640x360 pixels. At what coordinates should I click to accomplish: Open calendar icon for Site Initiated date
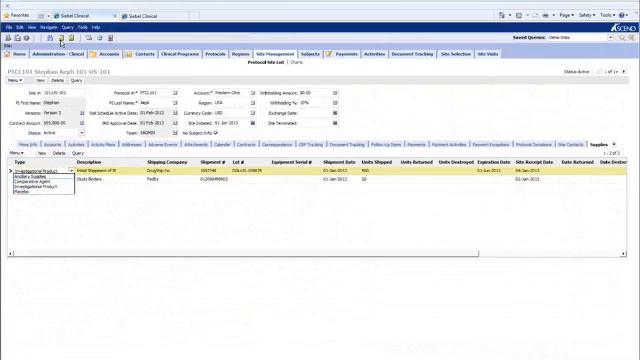253,123
